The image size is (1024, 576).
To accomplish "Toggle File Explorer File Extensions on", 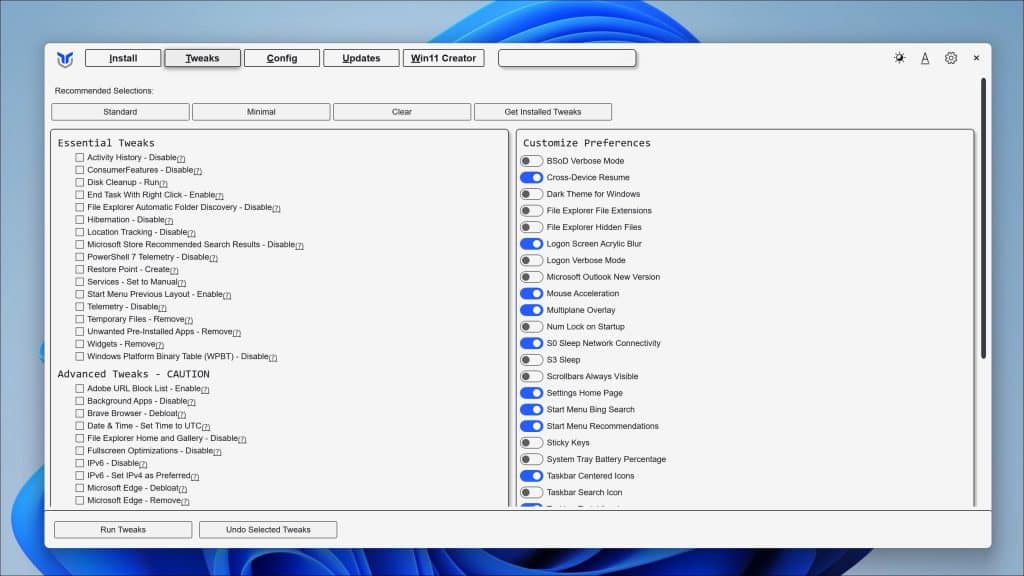I will coord(532,210).
